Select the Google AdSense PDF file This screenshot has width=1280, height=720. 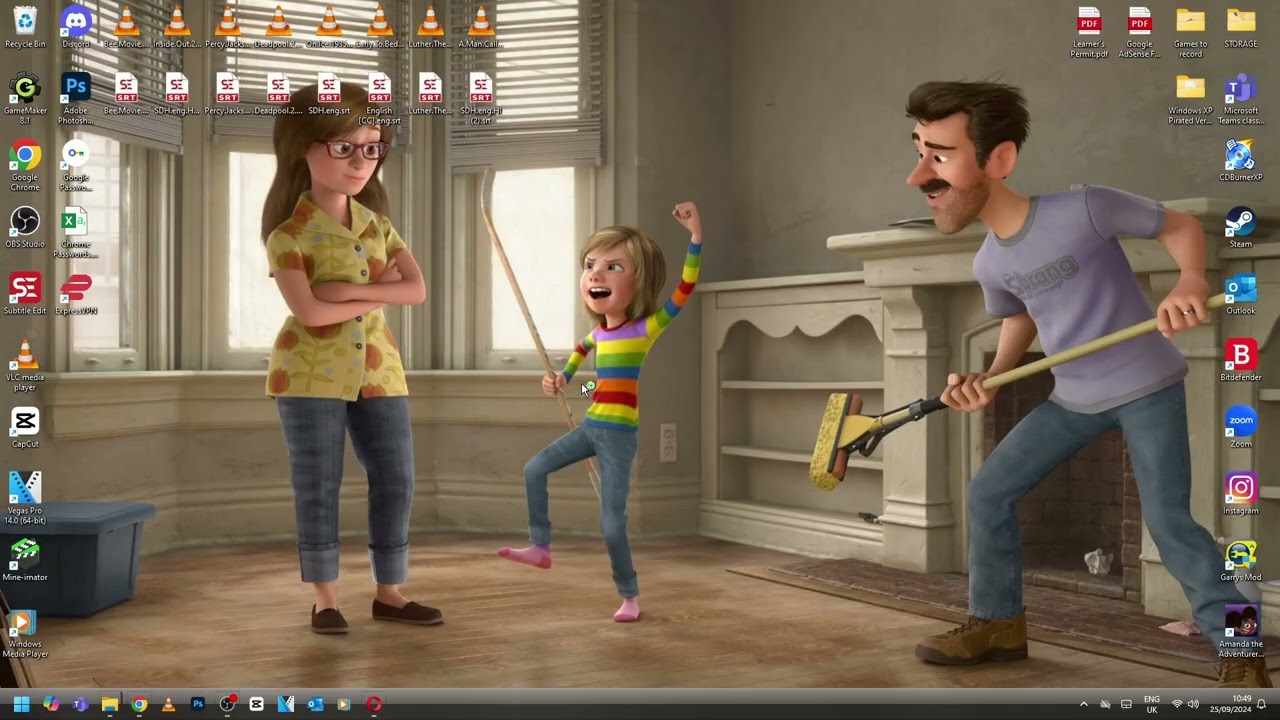(1140, 32)
